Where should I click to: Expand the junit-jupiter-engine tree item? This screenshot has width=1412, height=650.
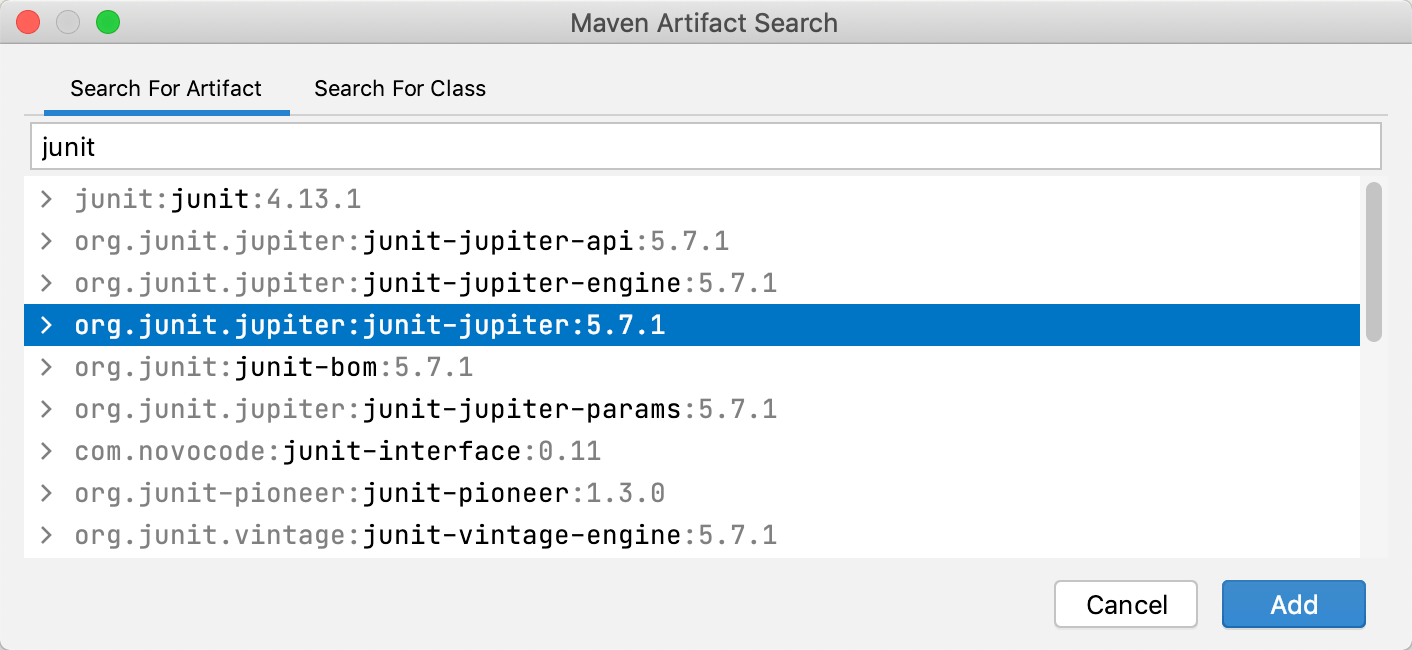point(46,282)
